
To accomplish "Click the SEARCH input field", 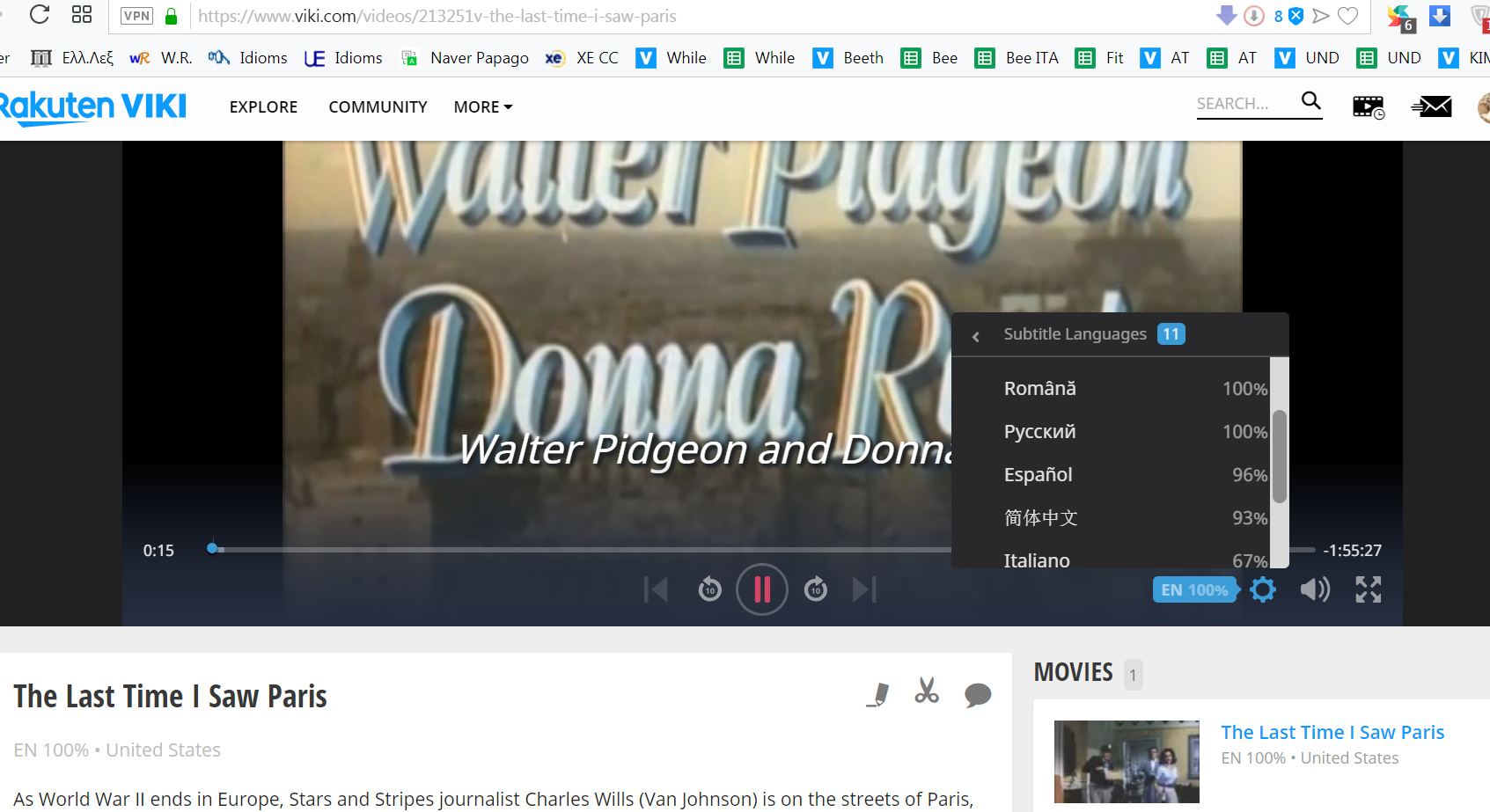I will click(1245, 104).
